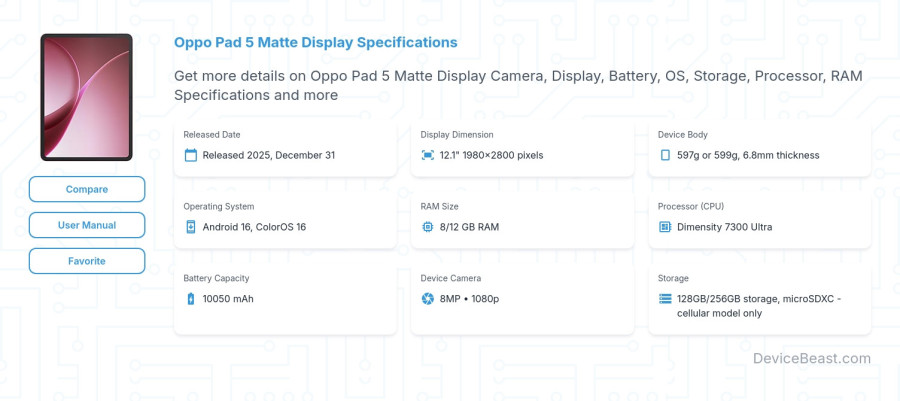Click '8/12 GB RAM' value
Image resolution: width=900 pixels, height=401 pixels.
pos(470,227)
